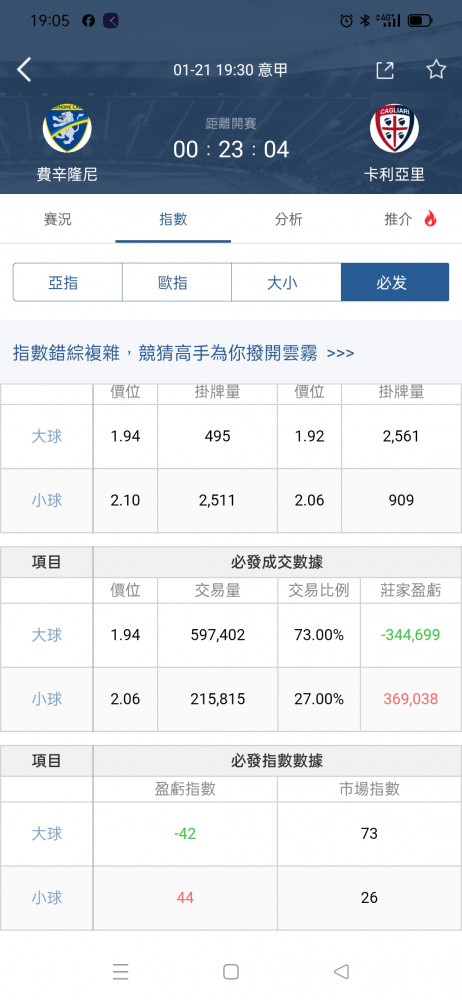The width and height of the screenshot is (462, 1000).
Task: Tap the -42 profit index cell
Action: coord(185,834)
